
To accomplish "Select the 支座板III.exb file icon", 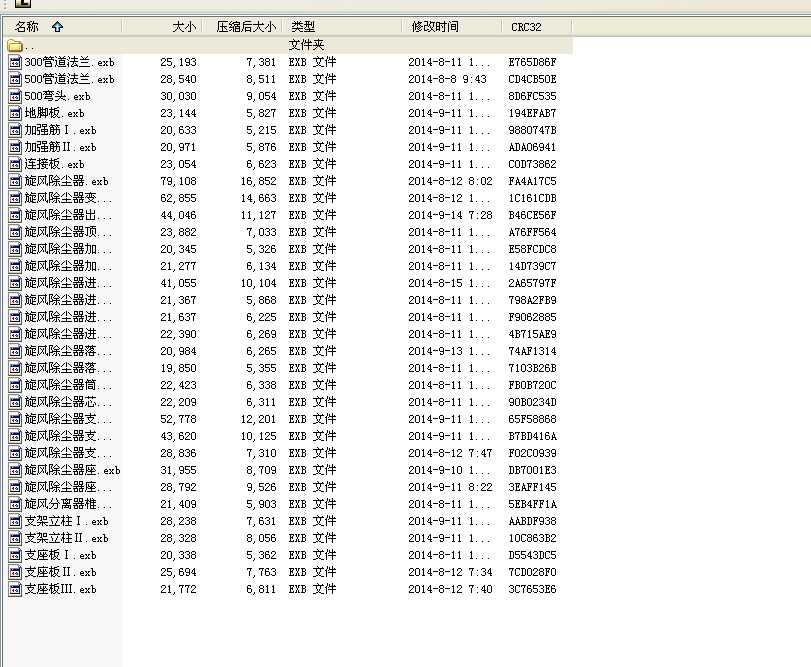I will tap(16, 589).
